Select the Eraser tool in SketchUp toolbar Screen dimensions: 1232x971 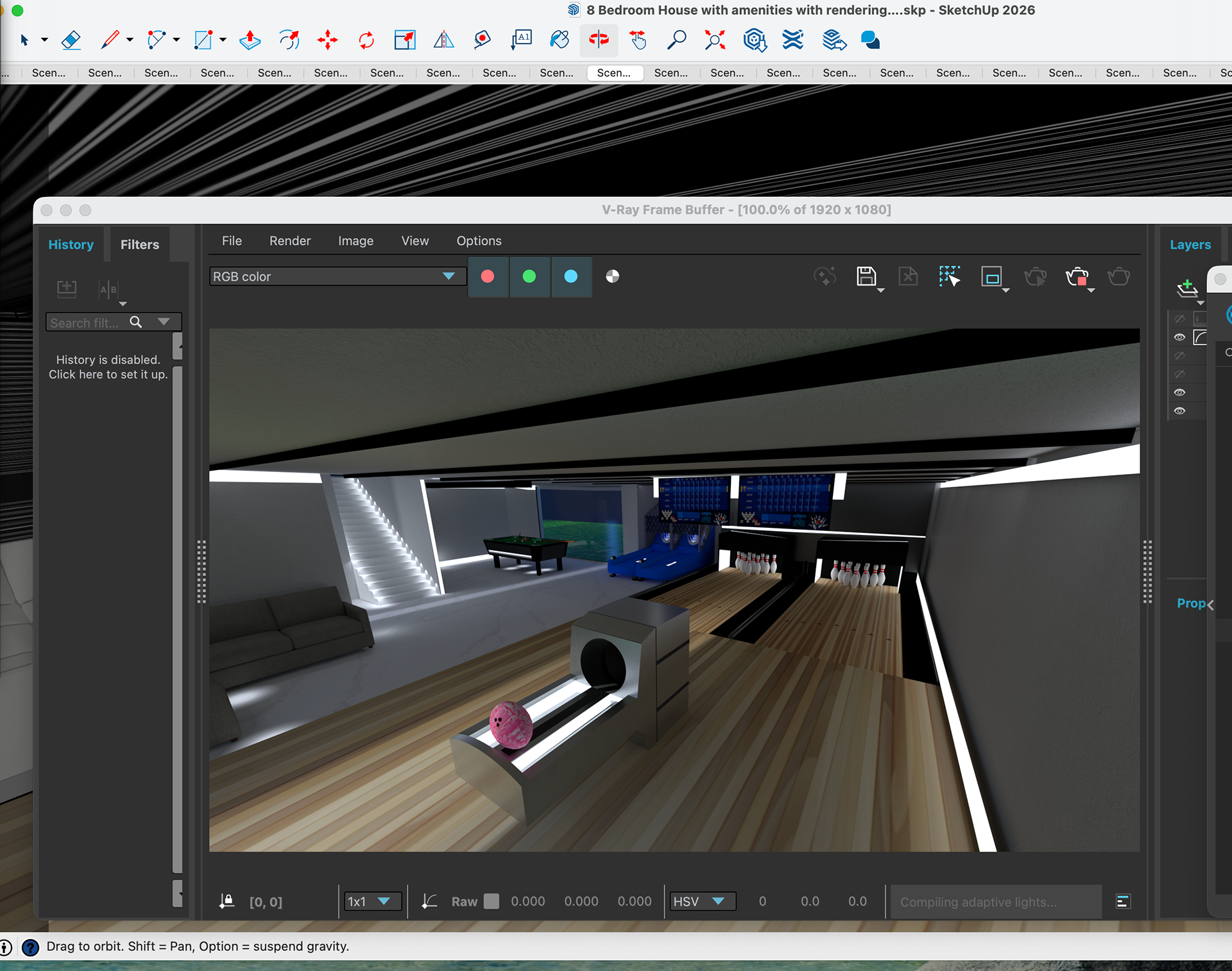click(x=71, y=40)
